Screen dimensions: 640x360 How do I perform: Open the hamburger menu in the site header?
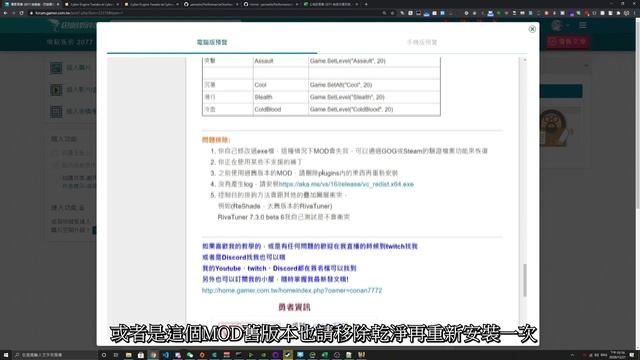(x=583, y=25)
